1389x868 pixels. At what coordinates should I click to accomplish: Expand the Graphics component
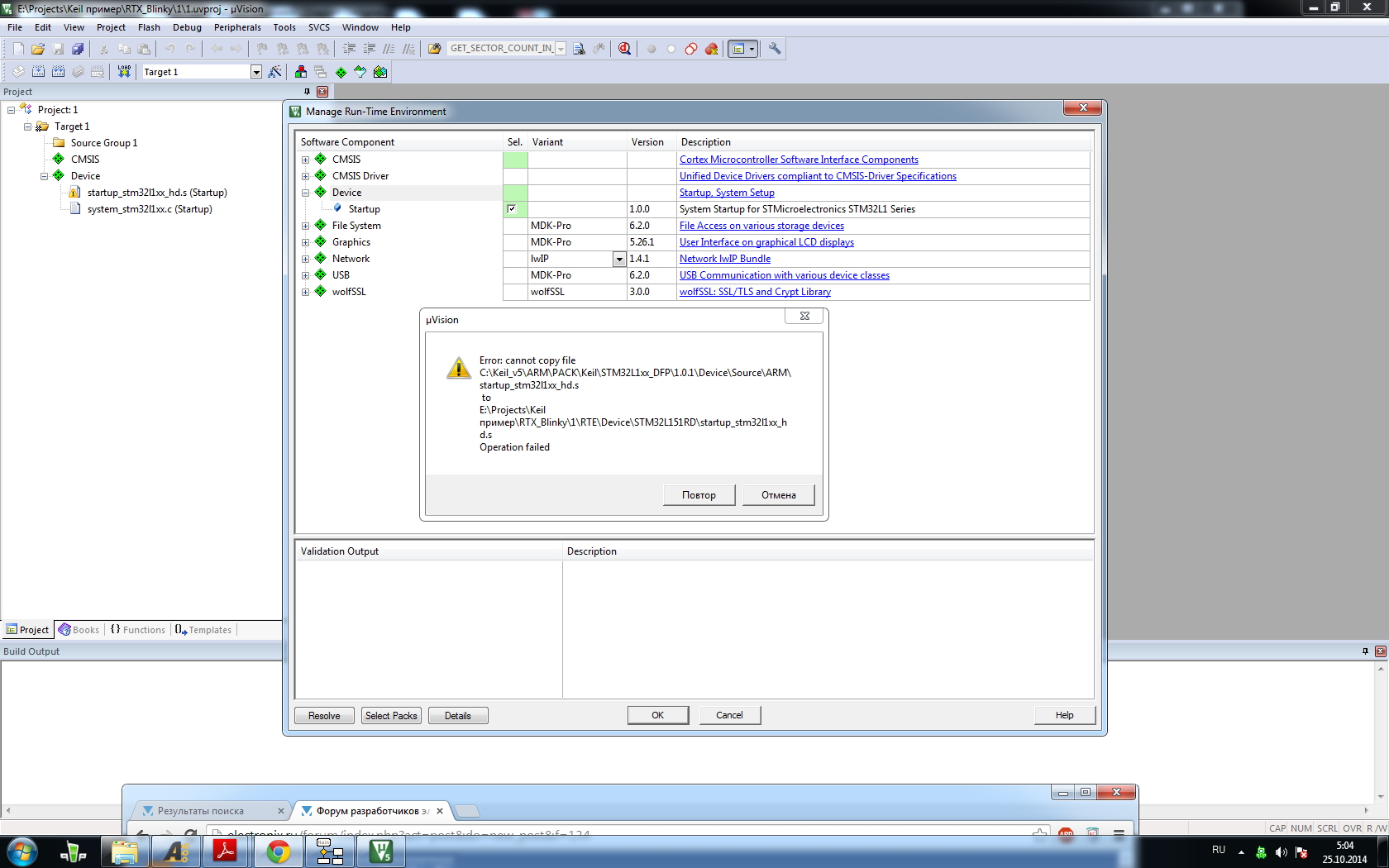click(305, 242)
